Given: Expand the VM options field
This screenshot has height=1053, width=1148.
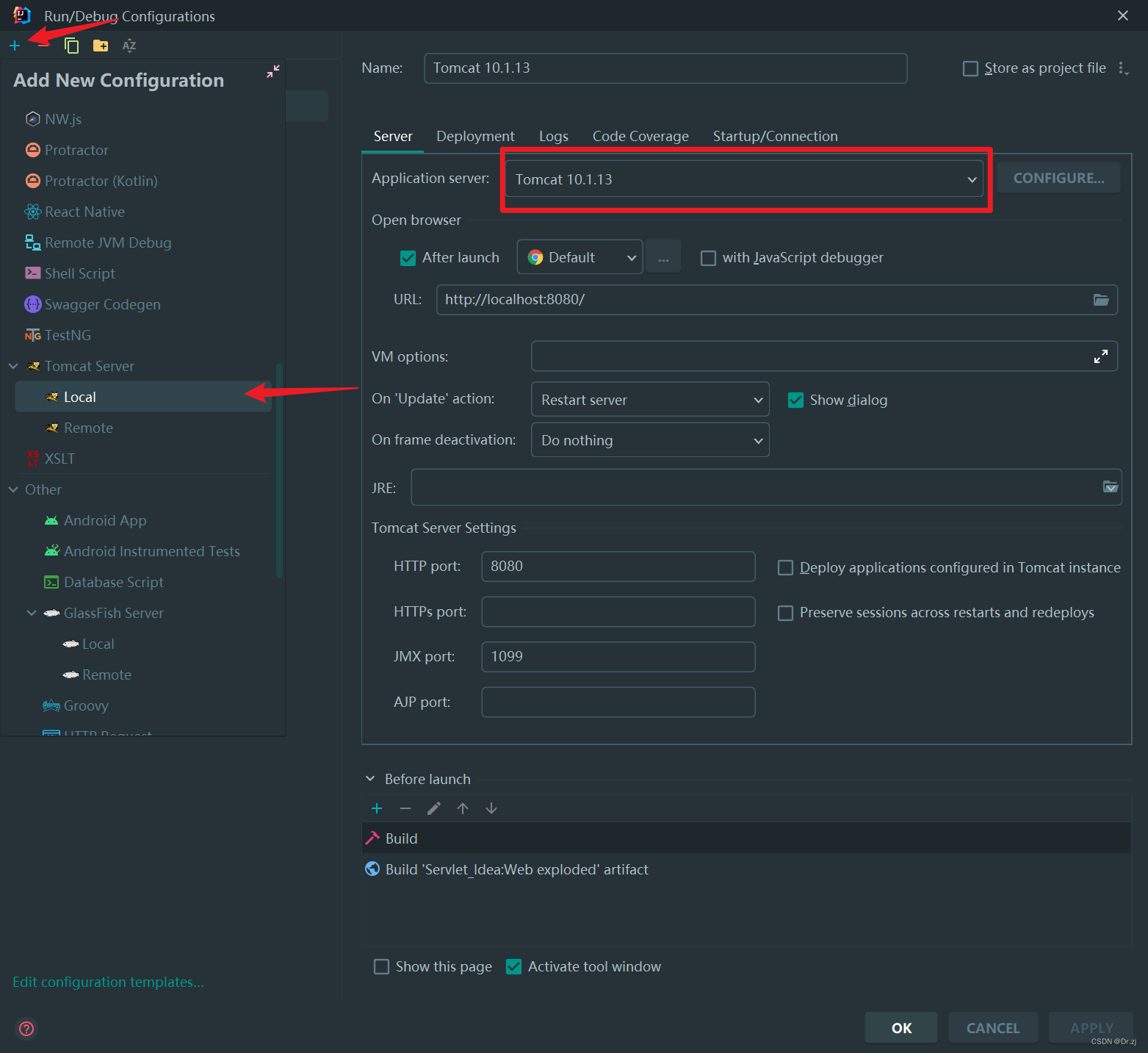Looking at the screenshot, I should pos(1100,357).
